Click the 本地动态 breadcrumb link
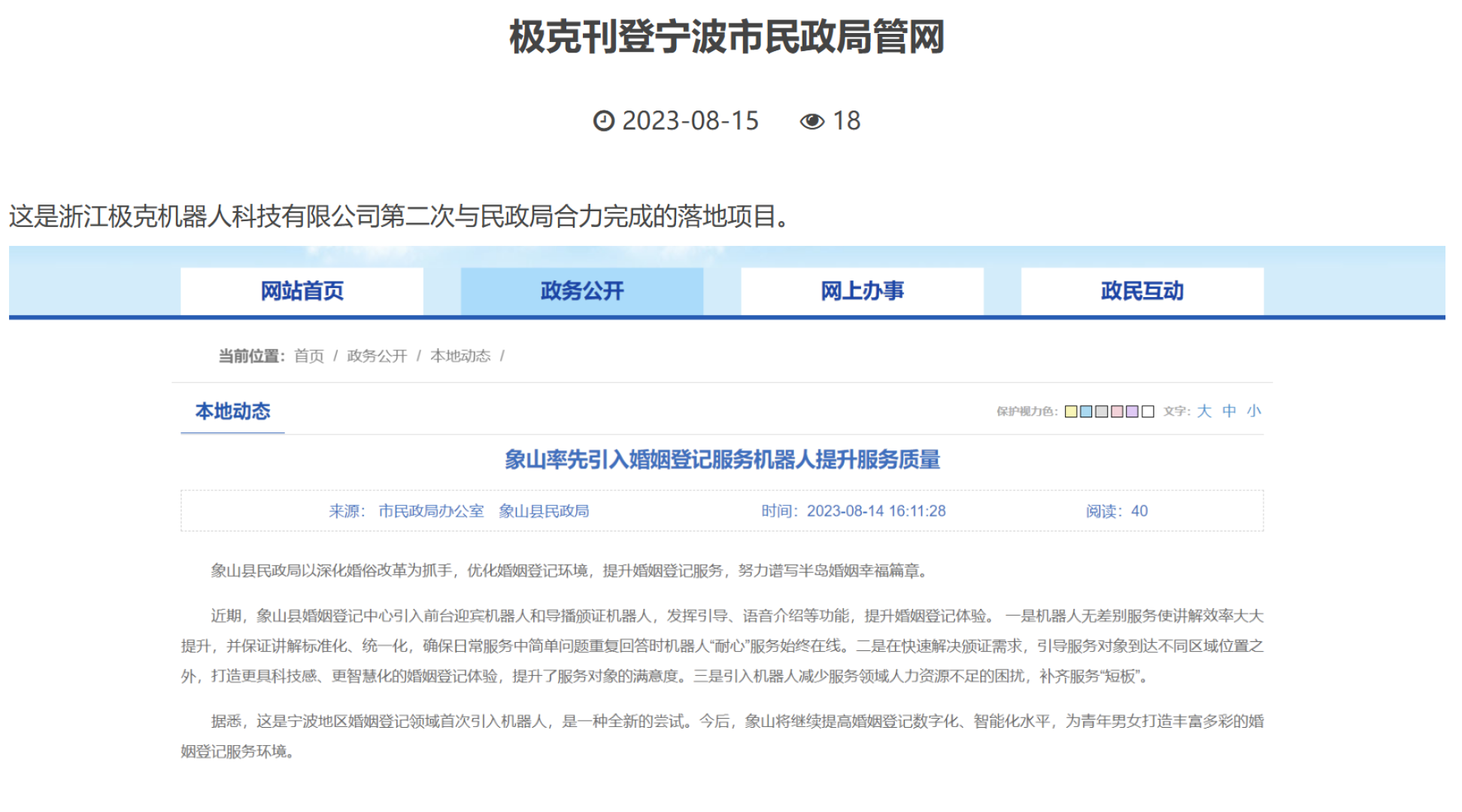The height and width of the screenshot is (812, 1462). [x=460, y=356]
